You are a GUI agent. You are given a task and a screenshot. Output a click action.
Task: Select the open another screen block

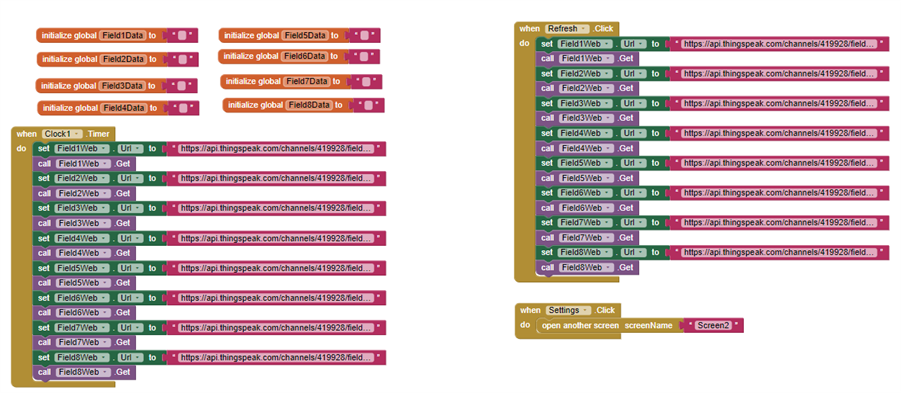click(x=608, y=326)
